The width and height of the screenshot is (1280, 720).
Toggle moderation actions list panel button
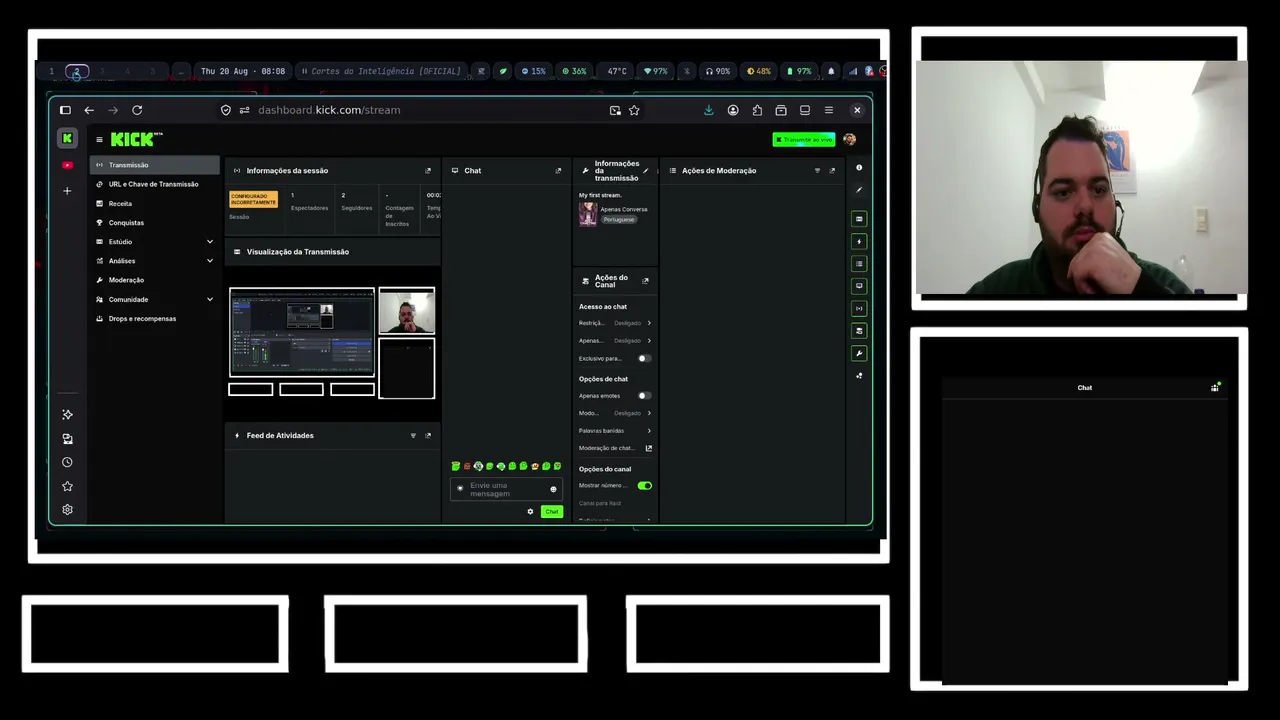pos(859,264)
